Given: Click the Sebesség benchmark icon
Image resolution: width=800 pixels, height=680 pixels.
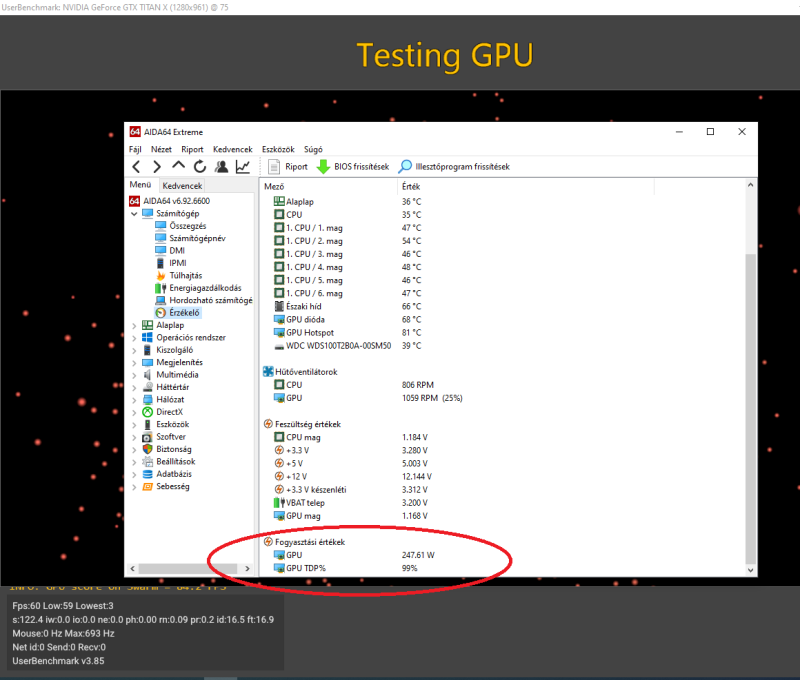Looking at the screenshot, I should coord(147,487).
